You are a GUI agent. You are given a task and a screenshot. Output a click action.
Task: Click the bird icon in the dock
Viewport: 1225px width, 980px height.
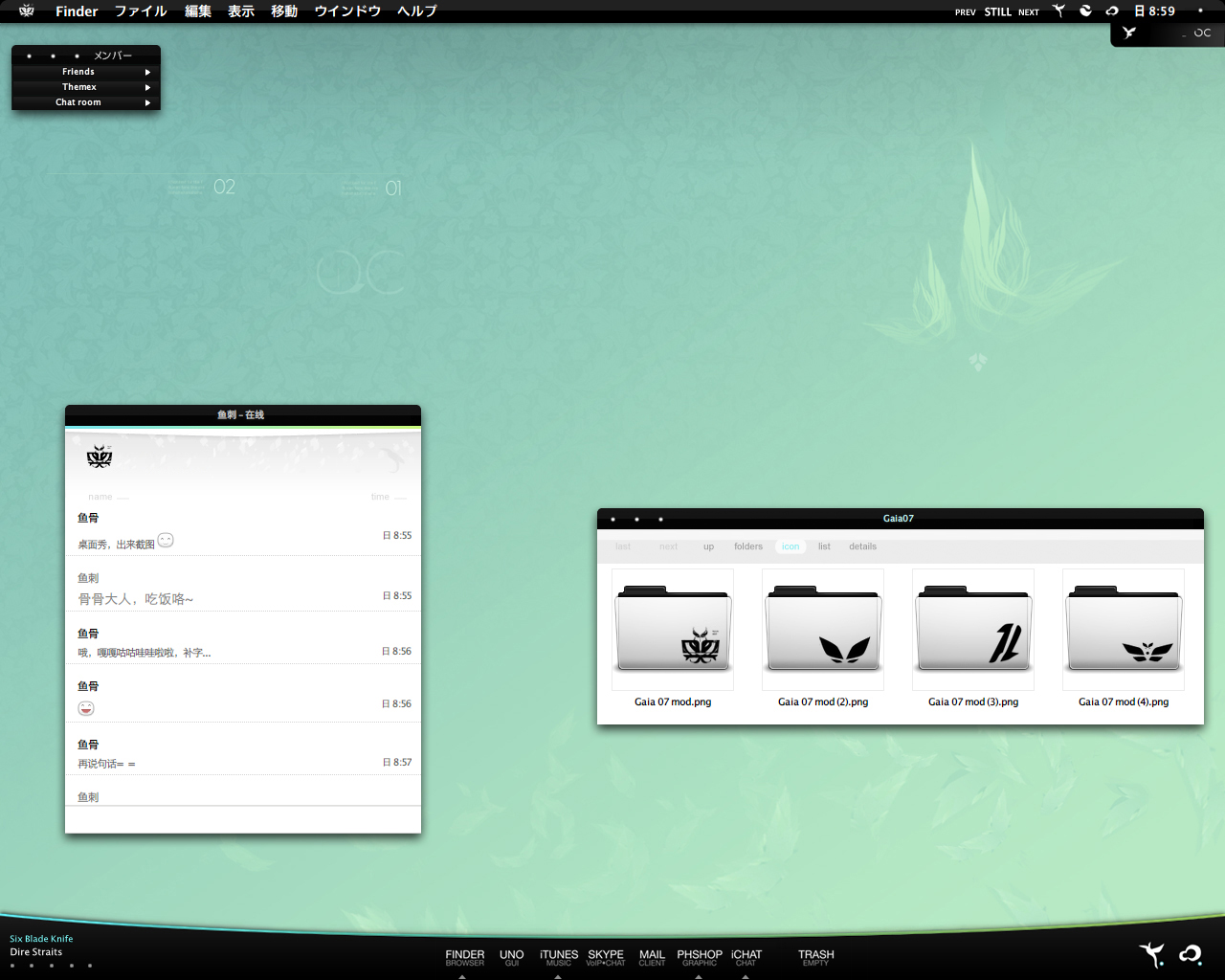[x=1152, y=954]
